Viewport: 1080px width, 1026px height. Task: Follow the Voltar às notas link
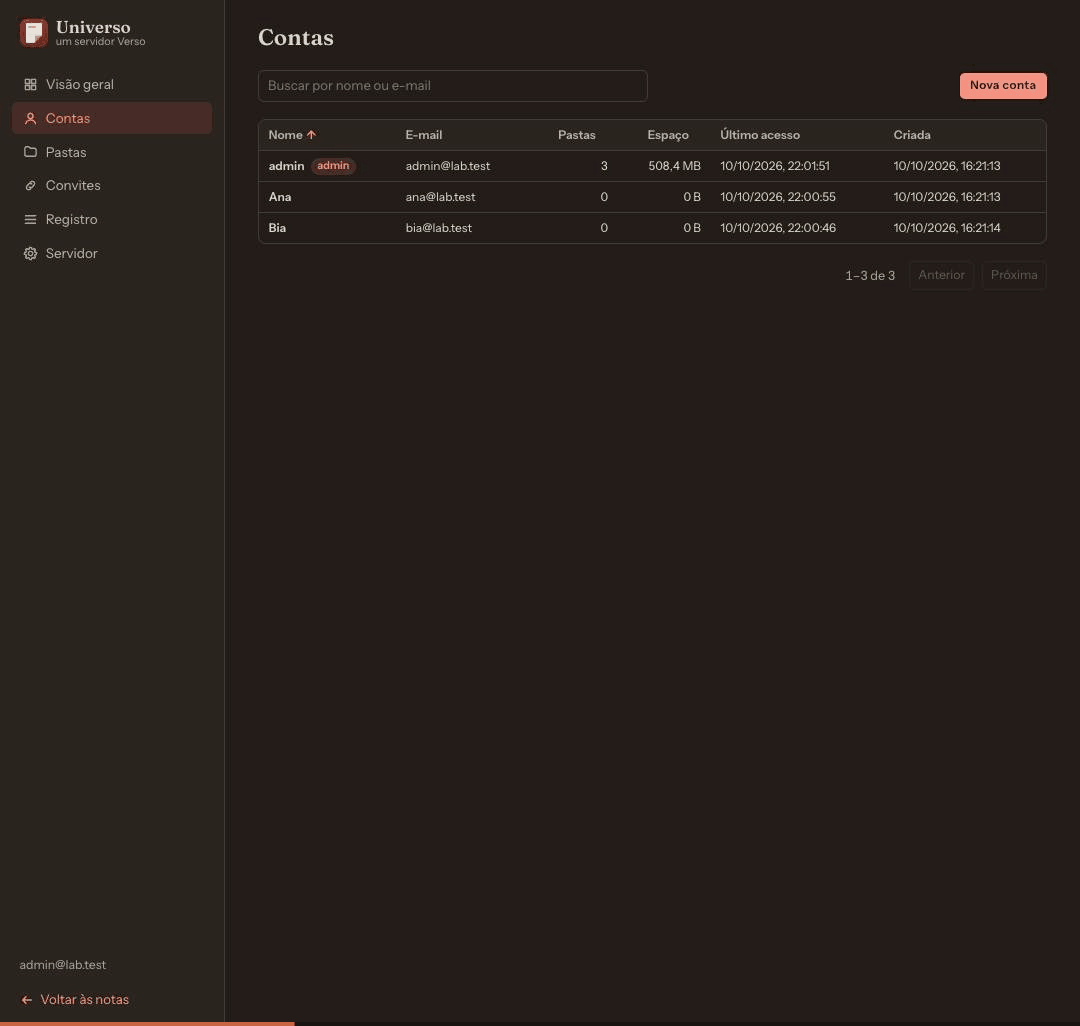[x=75, y=1000]
